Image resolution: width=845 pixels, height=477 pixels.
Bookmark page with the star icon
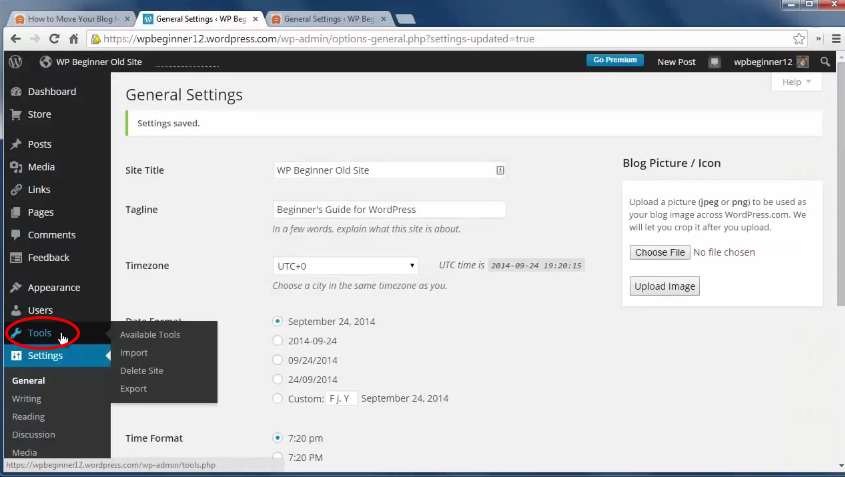(799, 39)
